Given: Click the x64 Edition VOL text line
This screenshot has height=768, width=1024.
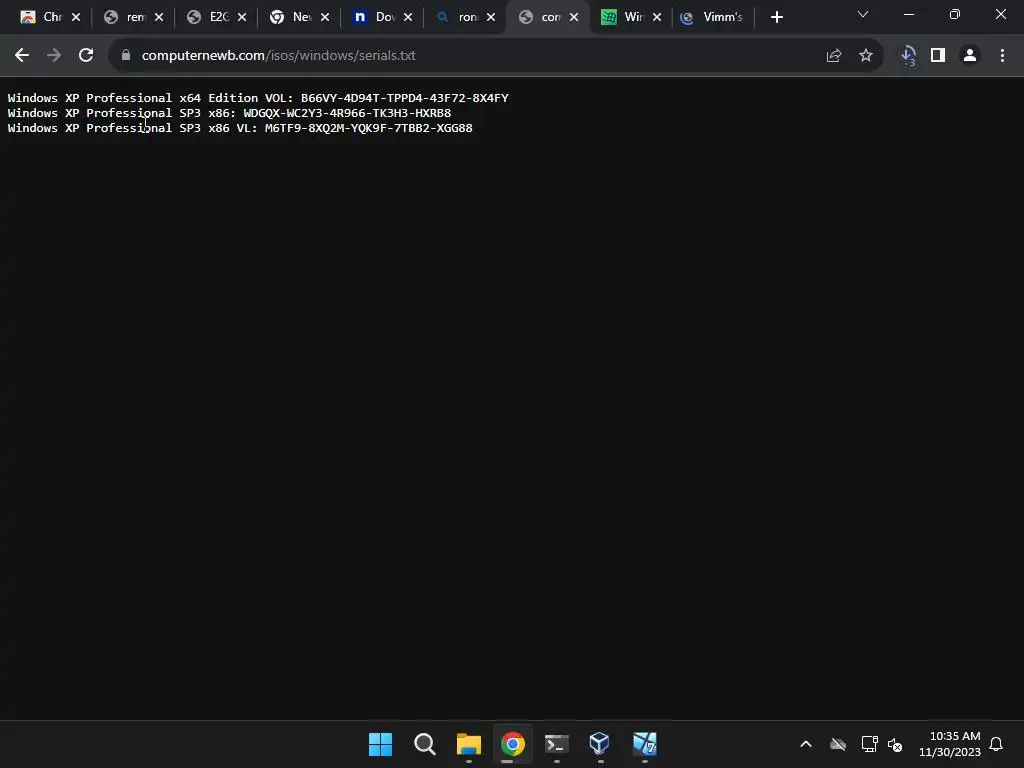Looking at the screenshot, I should point(258,98).
